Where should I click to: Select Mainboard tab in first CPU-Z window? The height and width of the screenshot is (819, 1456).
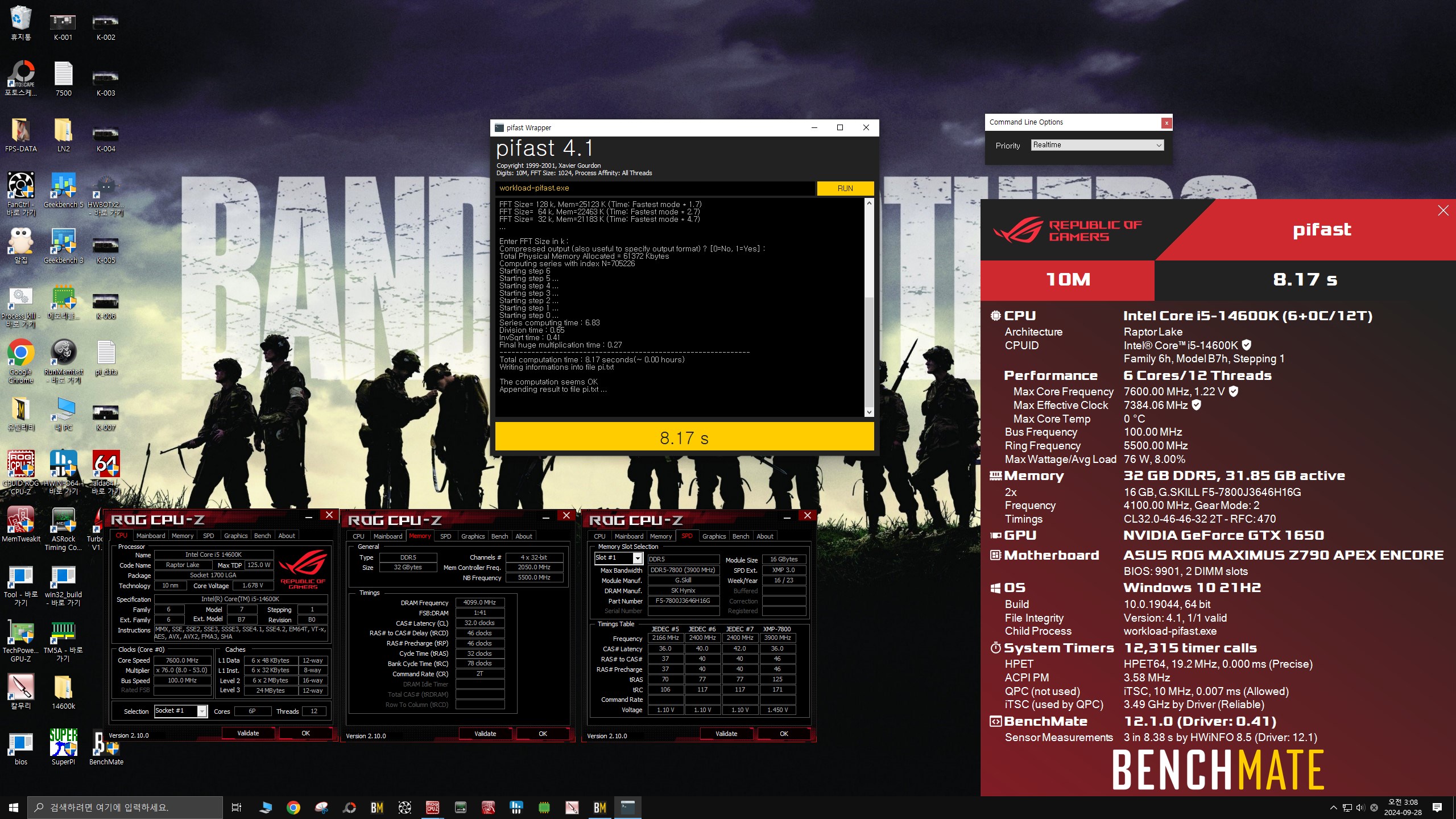tap(151, 536)
